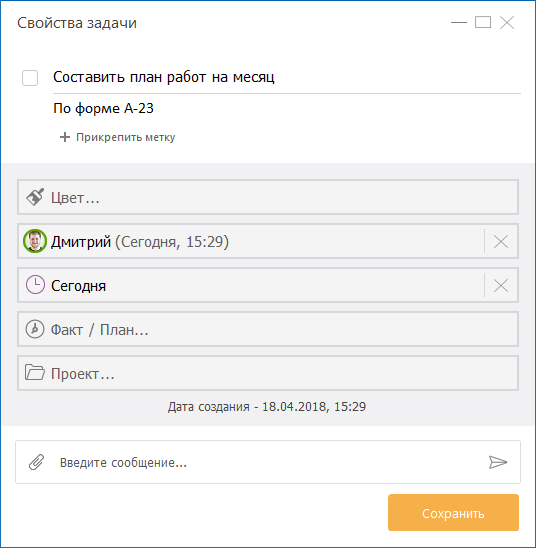
Task: Open the Сегодня deadline dropdown
Action: click(x=251, y=285)
